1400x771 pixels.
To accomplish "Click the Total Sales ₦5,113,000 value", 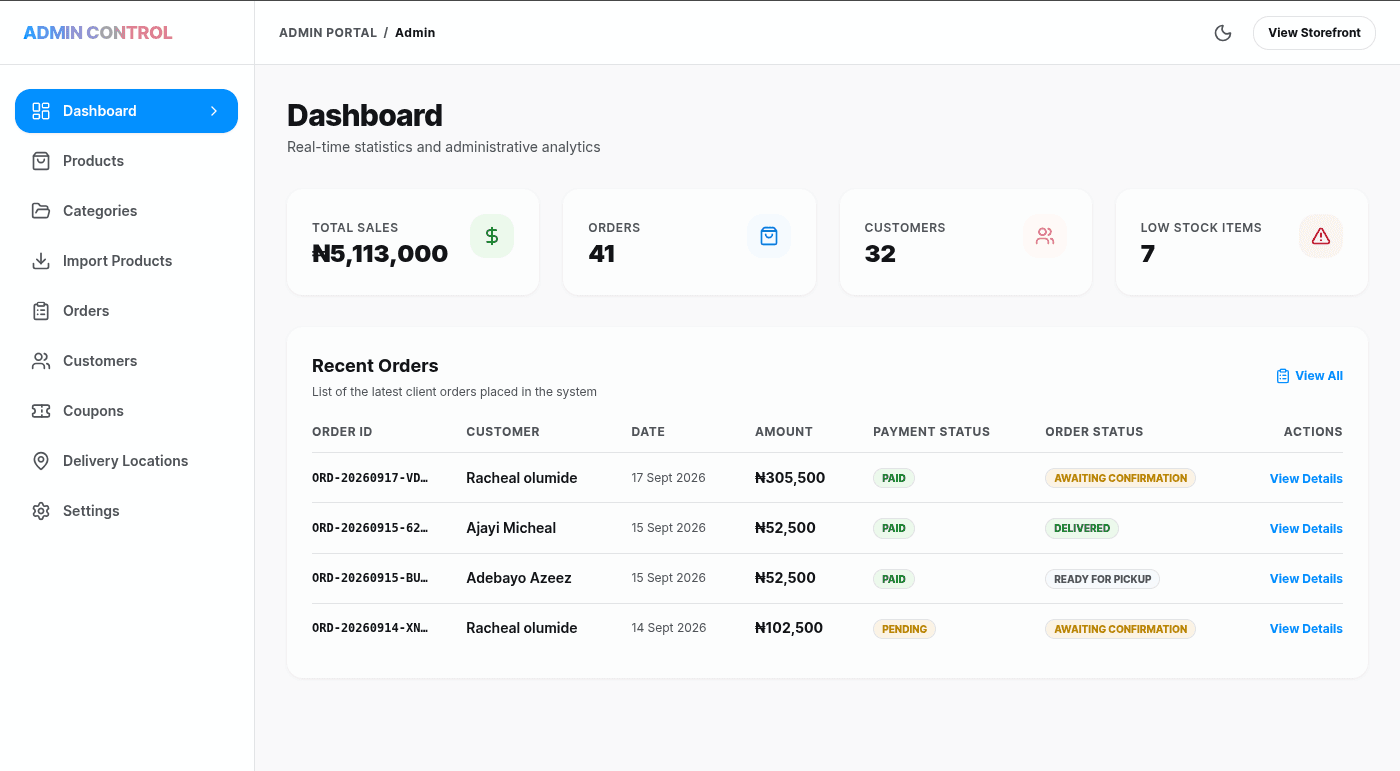I will pos(380,254).
